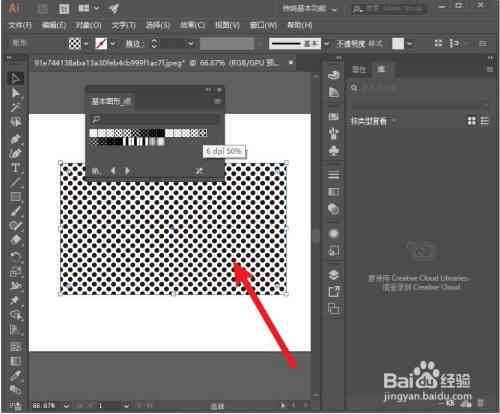Switch libraries panel to grid view

471,121
